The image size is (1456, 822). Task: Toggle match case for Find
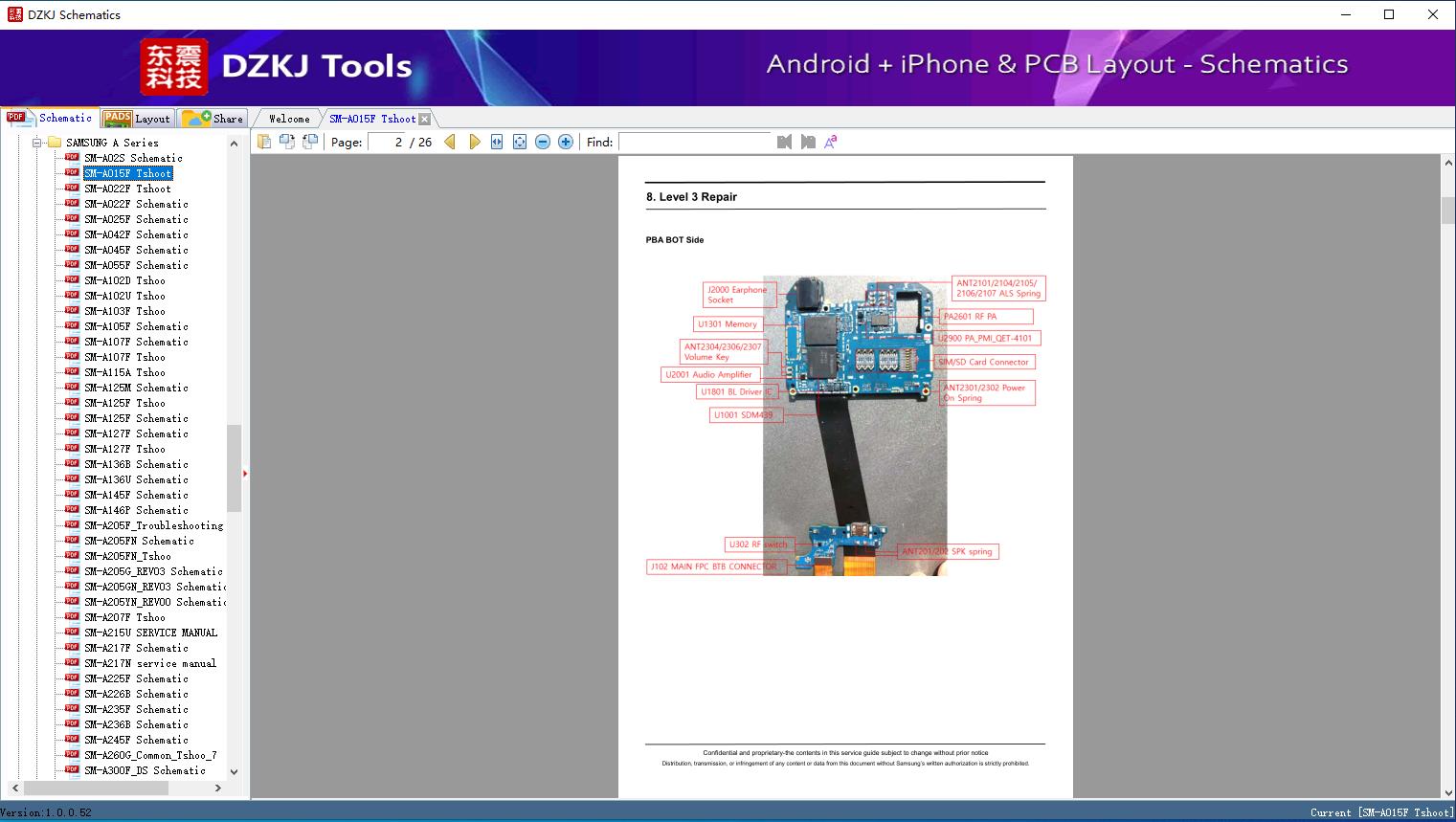831,142
